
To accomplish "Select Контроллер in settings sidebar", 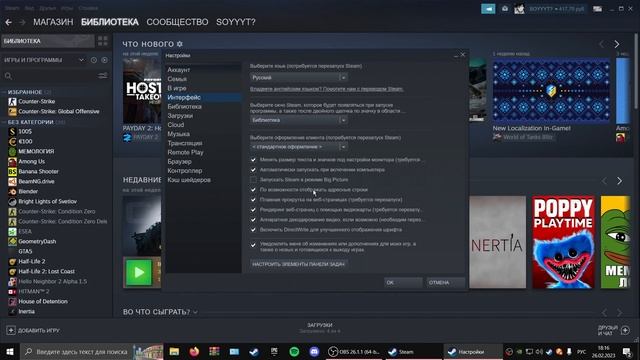I will pyautogui.click(x=184, y=171).
